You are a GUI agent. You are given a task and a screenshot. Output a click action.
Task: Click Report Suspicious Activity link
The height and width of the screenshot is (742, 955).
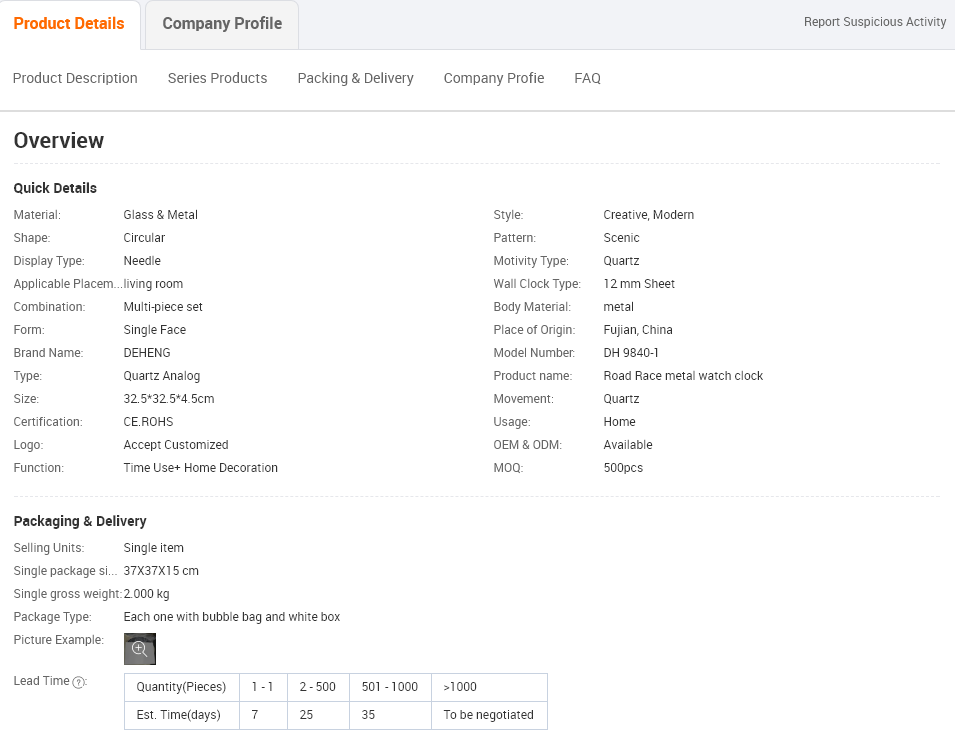pos(874,22)
